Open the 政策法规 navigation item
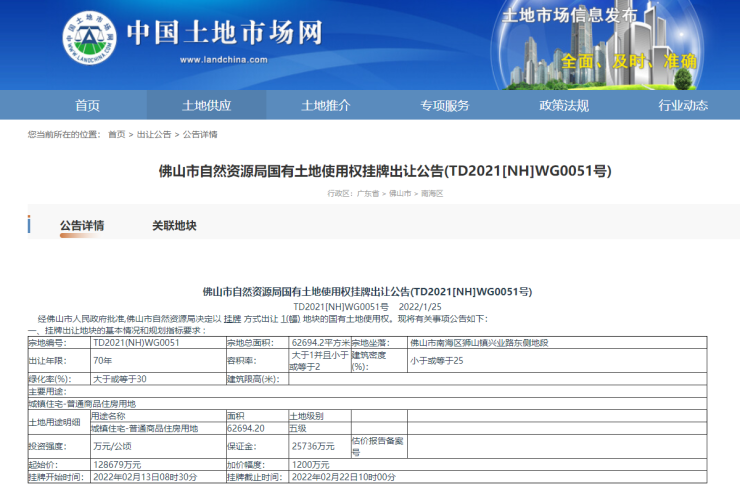740x487 pixels. (564, 105)
